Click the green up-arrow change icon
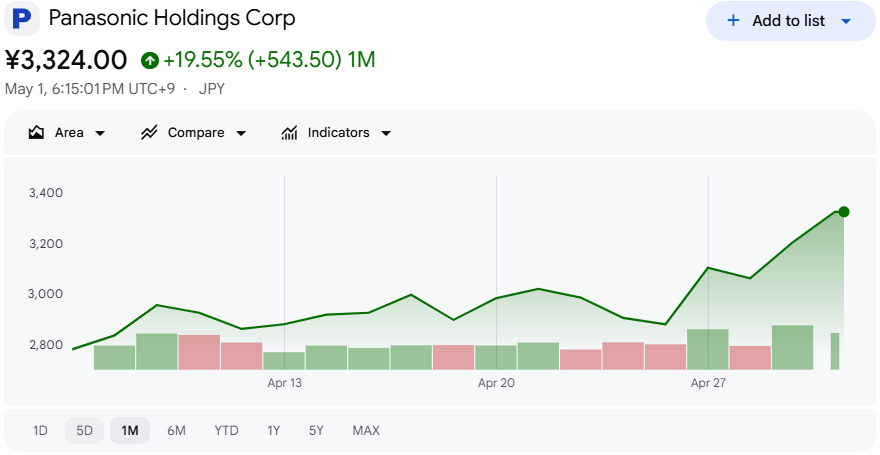The image size is (880, 455). 150,59
